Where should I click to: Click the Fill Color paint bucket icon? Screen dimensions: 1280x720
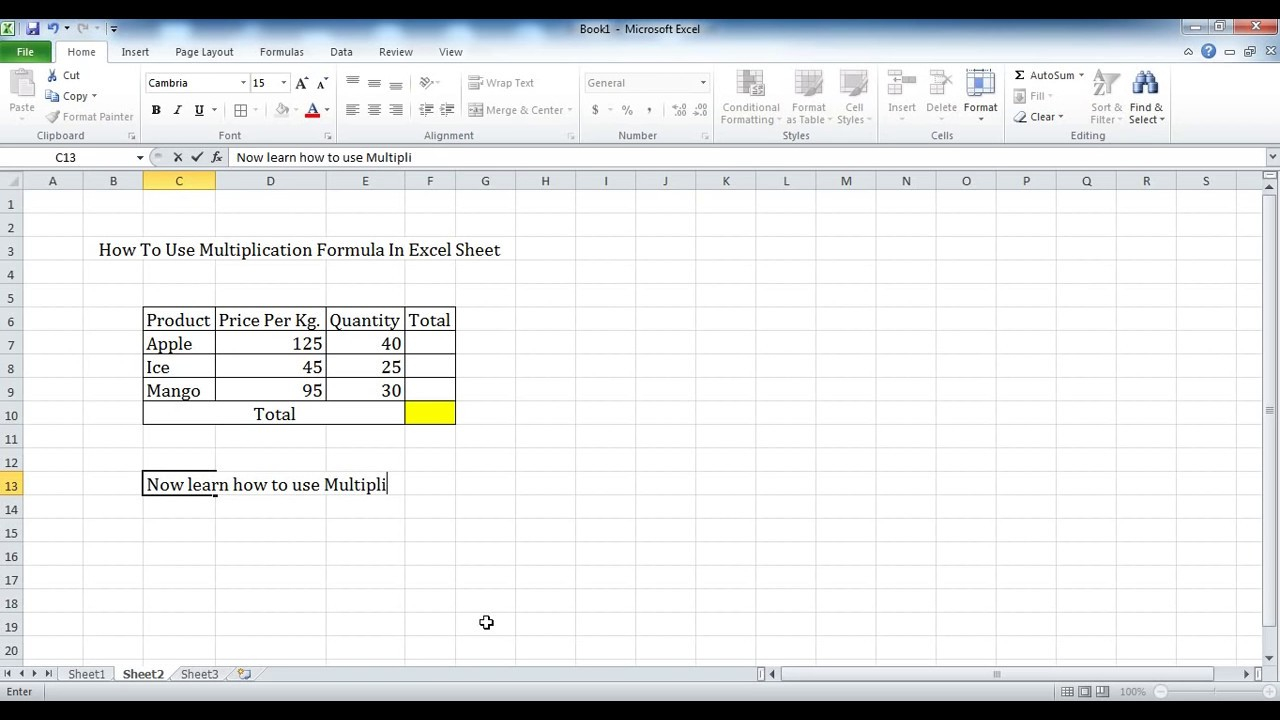[x=282, y=110]
